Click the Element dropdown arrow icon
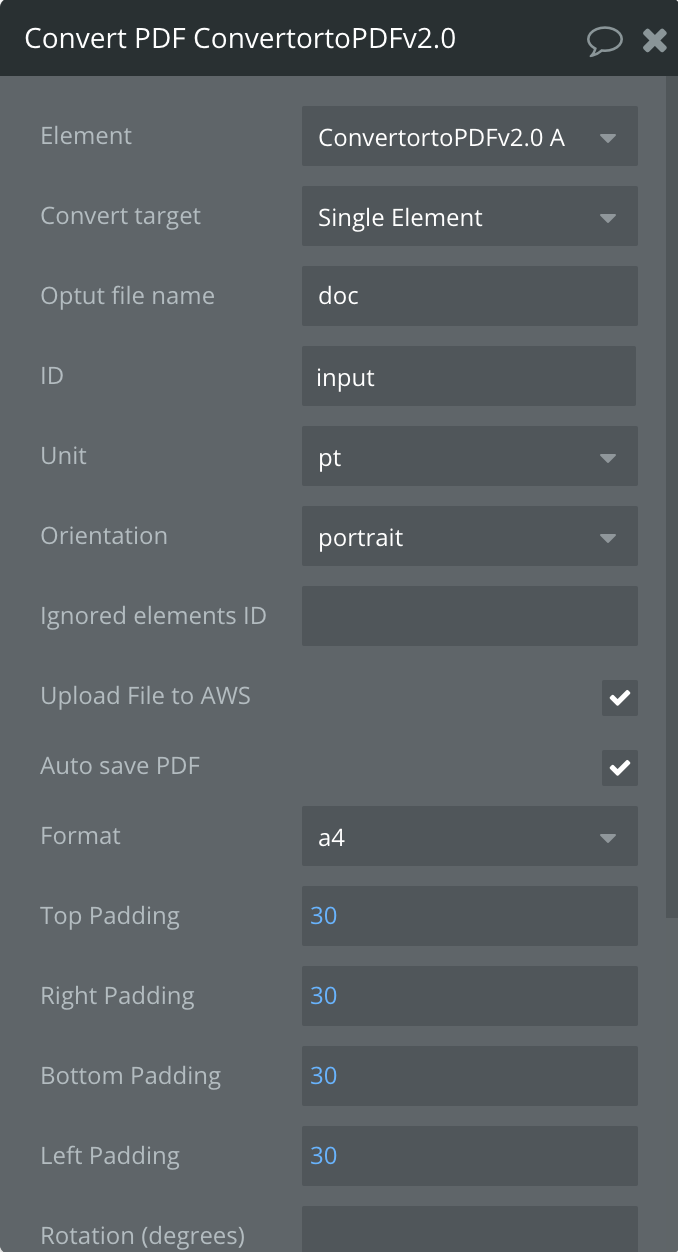This screenshot has height=1252, width=678. pos(608,138)
